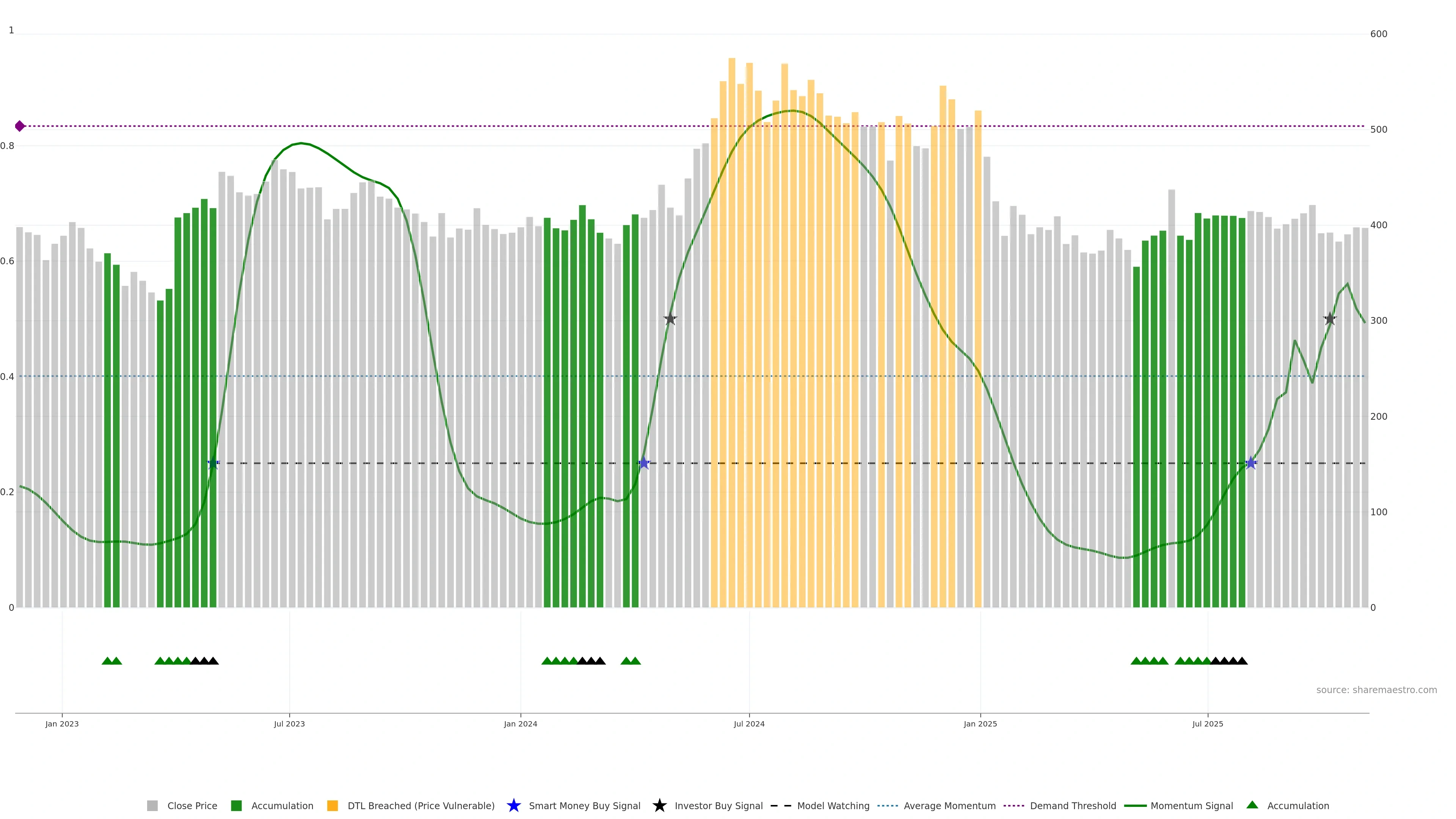Image resolution: width=1456 pixels, height=819 pixels.
Task: Click the orange DTL Breached color swatch
Action: 333,805
